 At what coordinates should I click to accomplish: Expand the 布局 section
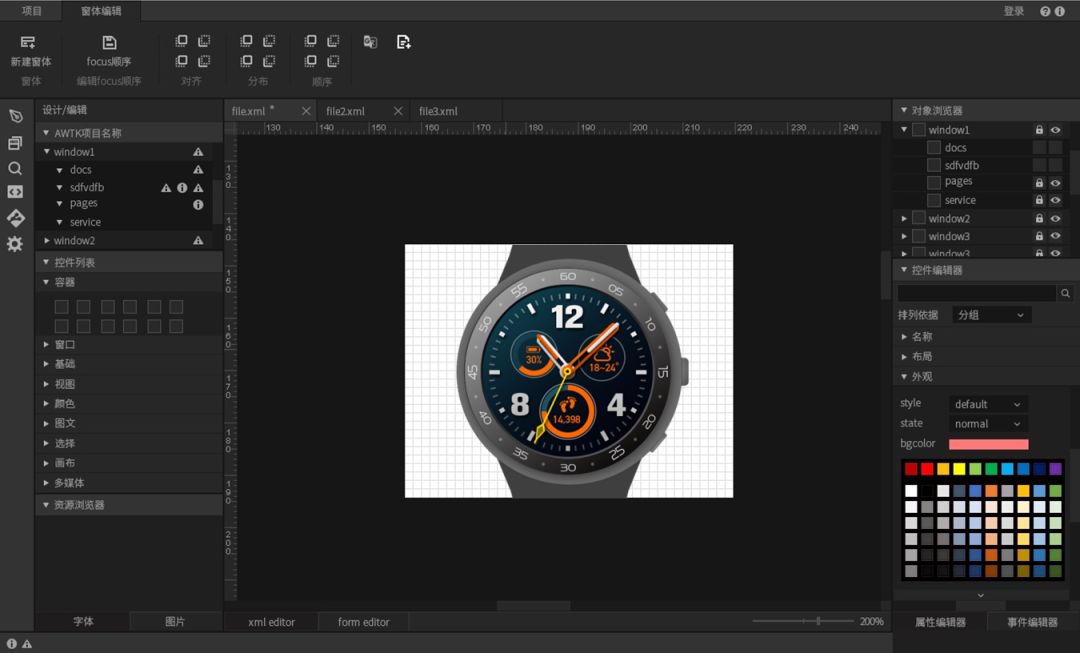click(x=904, y=356)
